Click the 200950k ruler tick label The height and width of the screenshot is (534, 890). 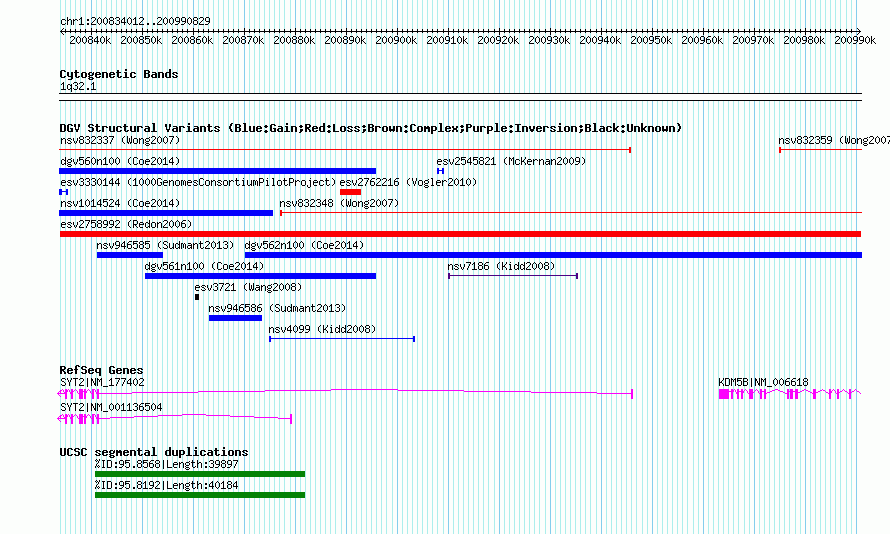[x=651, y=40]
